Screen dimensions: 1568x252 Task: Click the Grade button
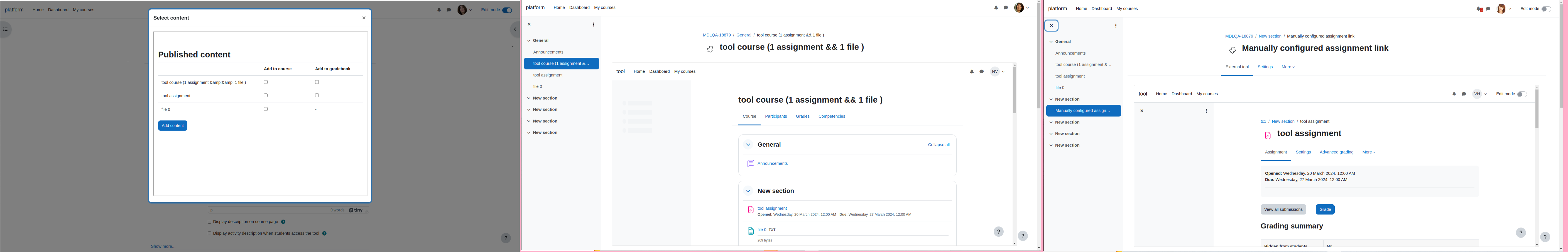coord(1325,210)
